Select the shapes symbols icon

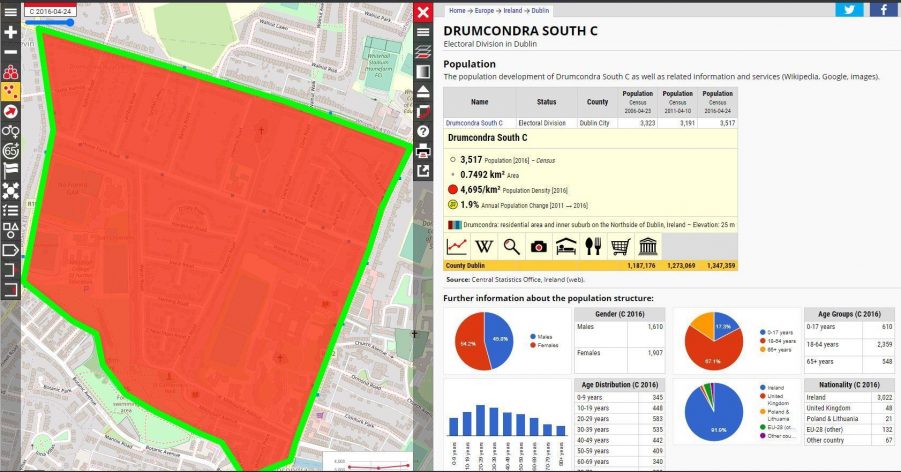(x=10, y=230)
